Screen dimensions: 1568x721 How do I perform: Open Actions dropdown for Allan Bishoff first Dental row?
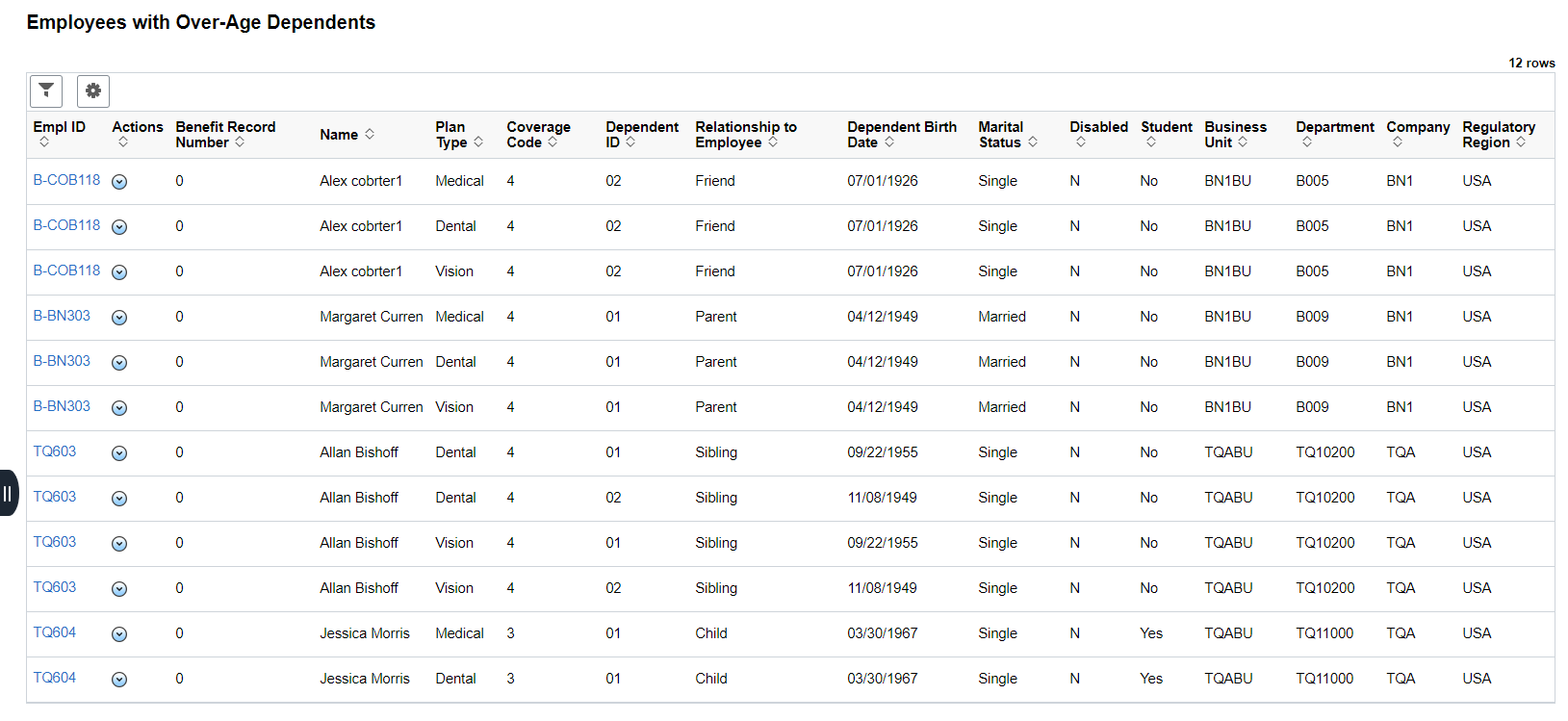click(x=119, y=453)
